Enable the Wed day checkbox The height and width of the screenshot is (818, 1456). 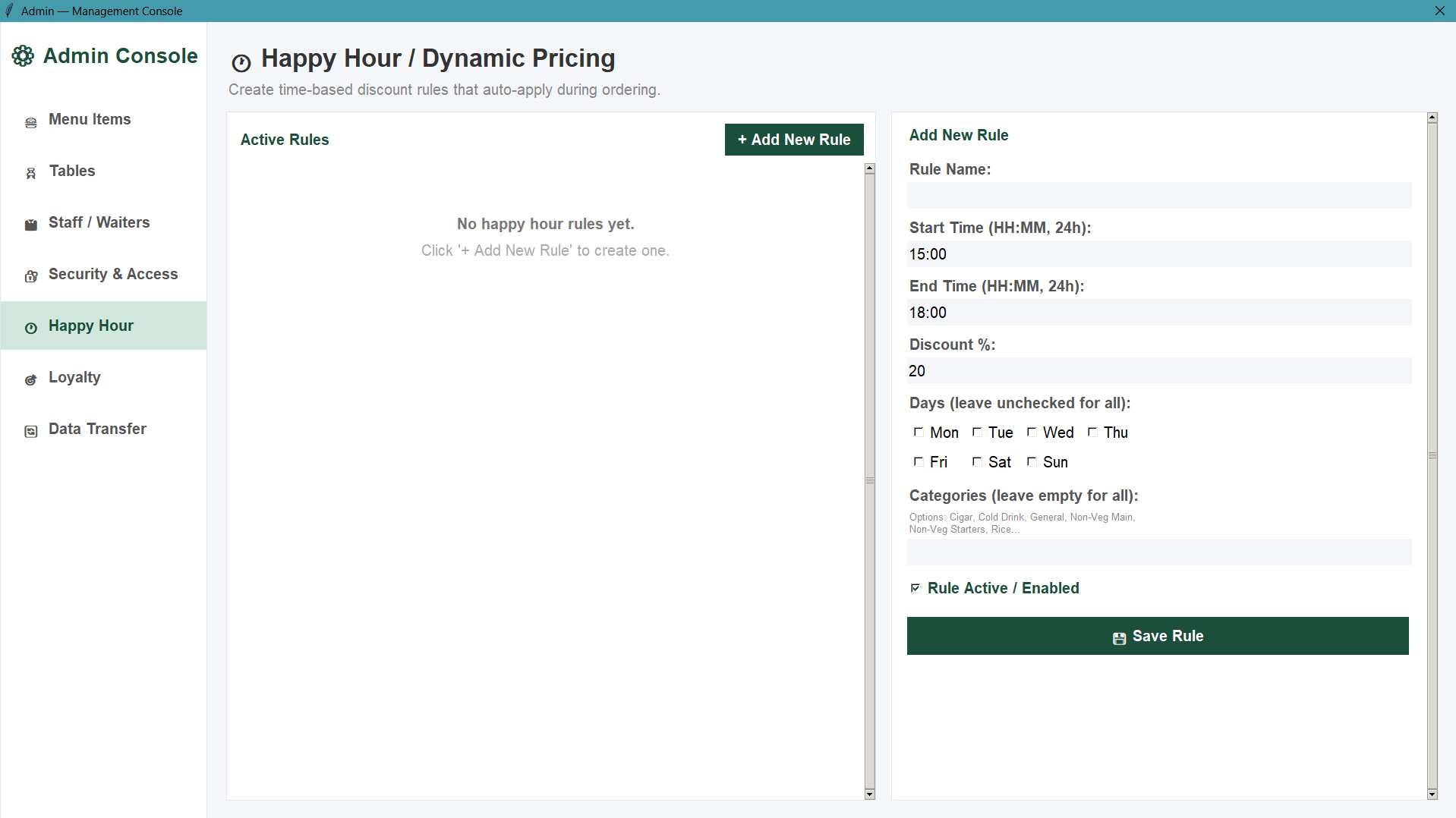1032,432
